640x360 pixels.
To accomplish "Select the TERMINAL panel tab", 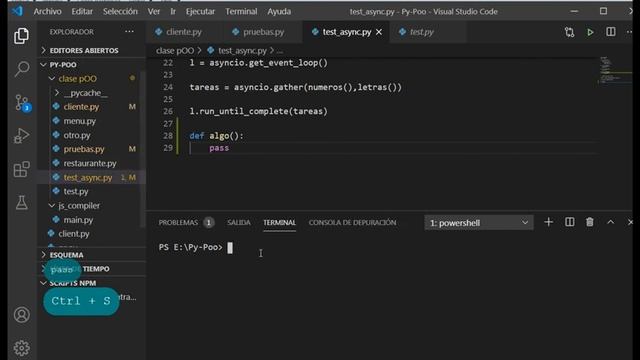I will point(279,222).
